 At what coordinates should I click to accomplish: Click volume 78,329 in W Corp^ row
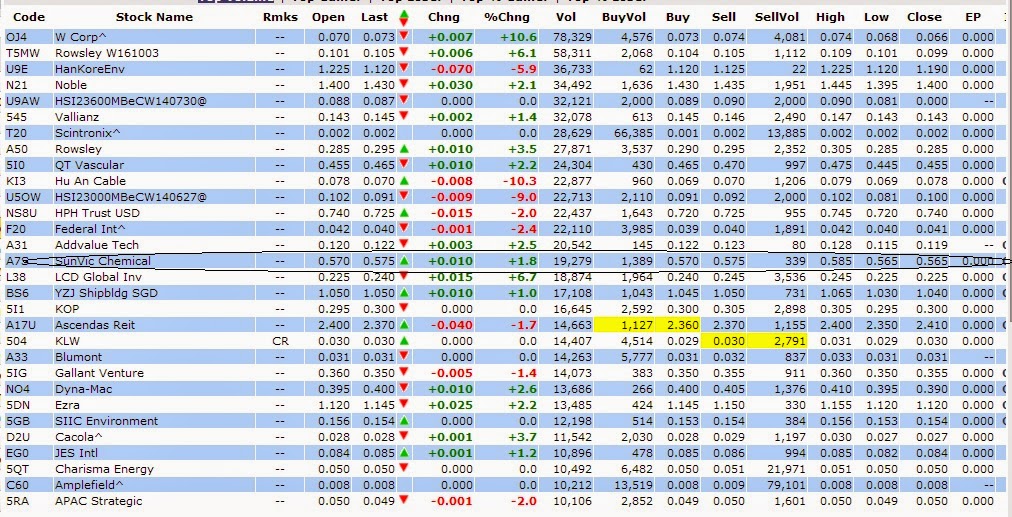(572, 37)
